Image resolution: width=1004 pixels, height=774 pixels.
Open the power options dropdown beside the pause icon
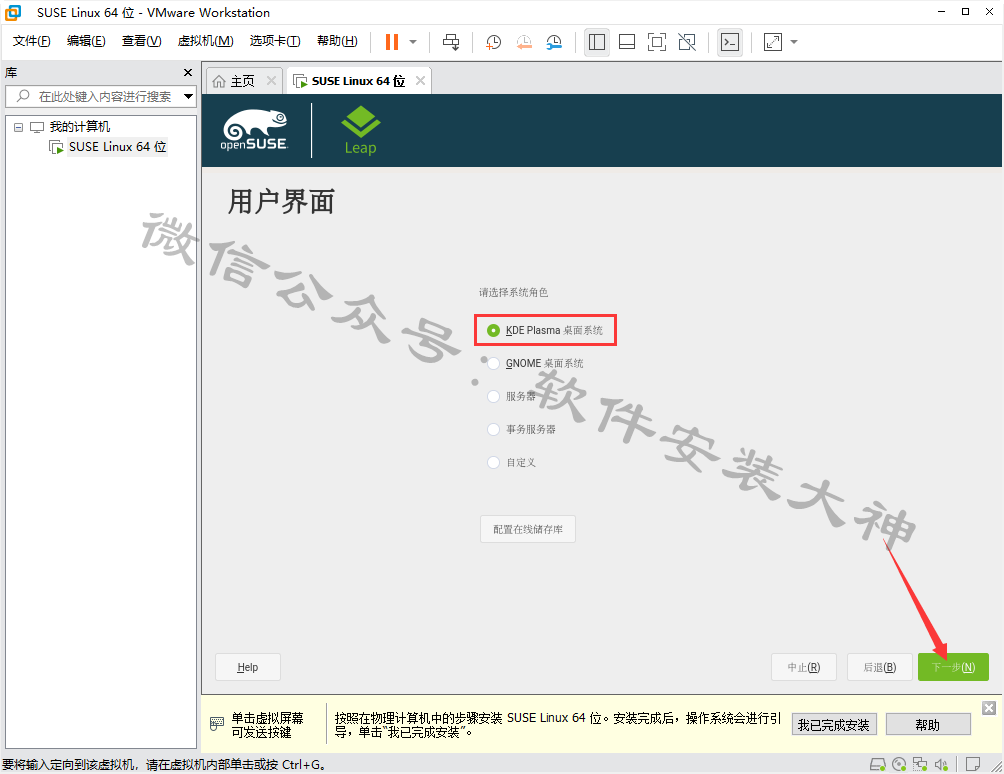coord(413,42)
